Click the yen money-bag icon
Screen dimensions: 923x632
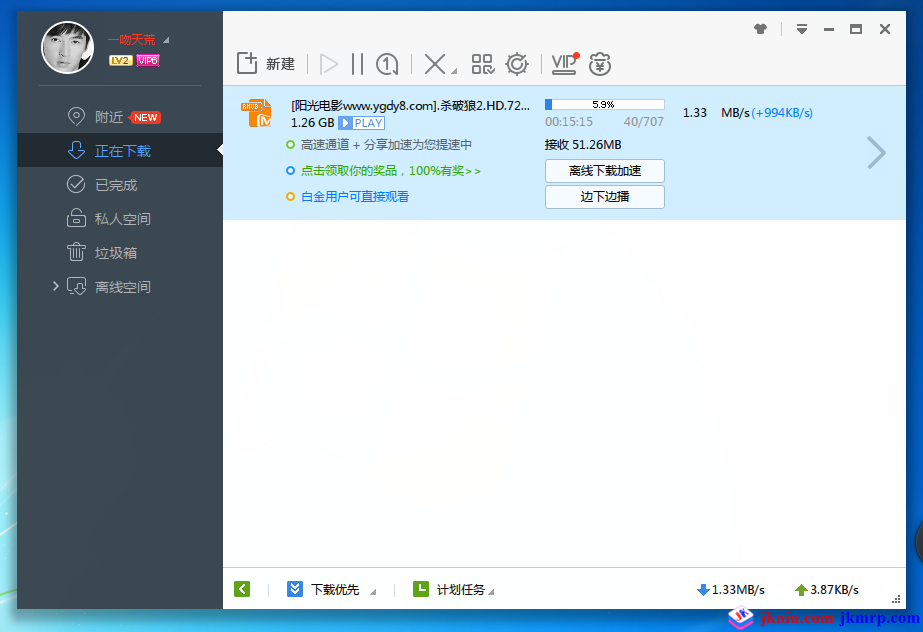coord(600,64)
